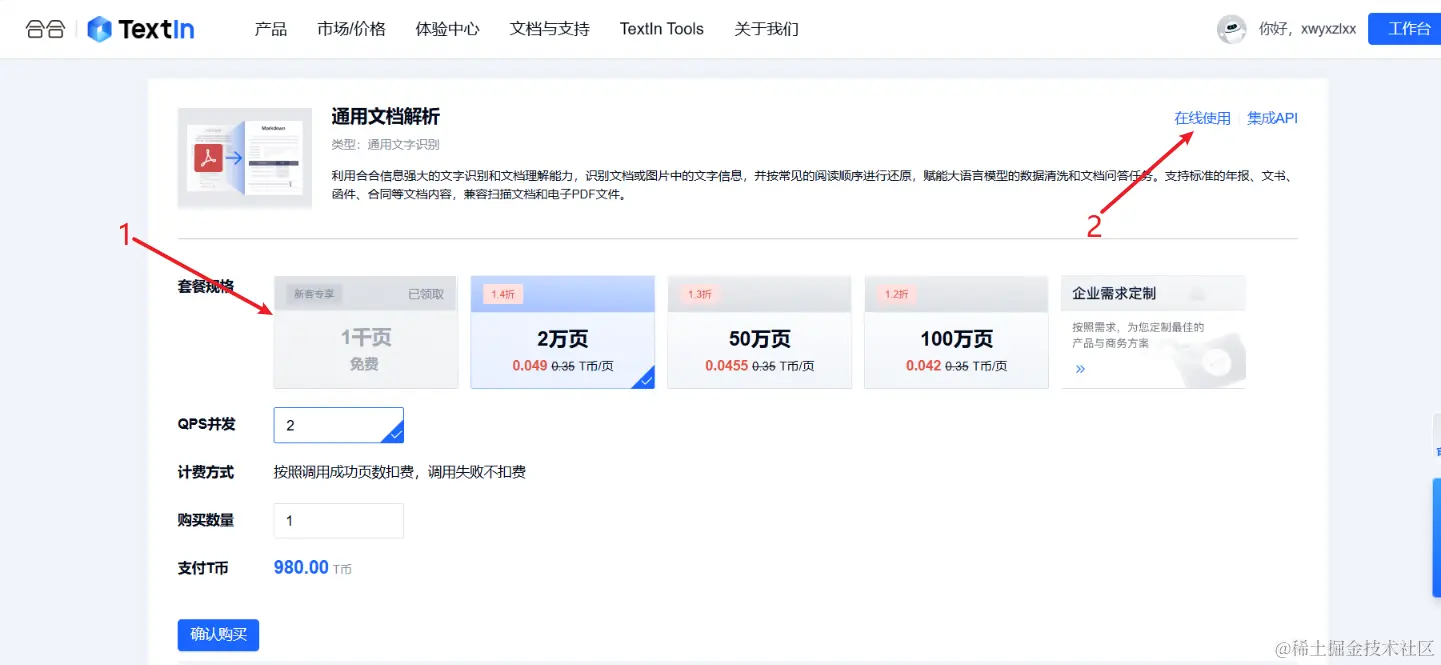Open the 产品 menu
This screenshot has width=1441, height=665.
pyautogui.click(x=271, y=29)
